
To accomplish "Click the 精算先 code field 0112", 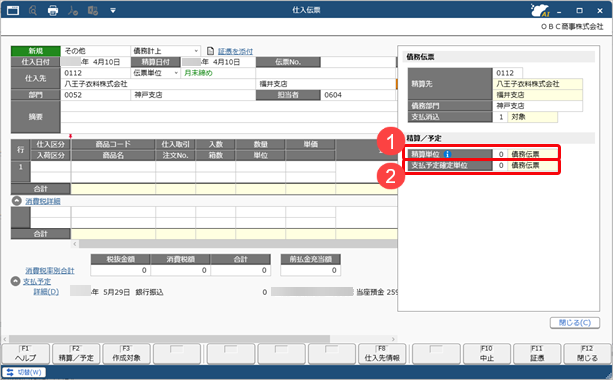I will click(x=507, y=73).
